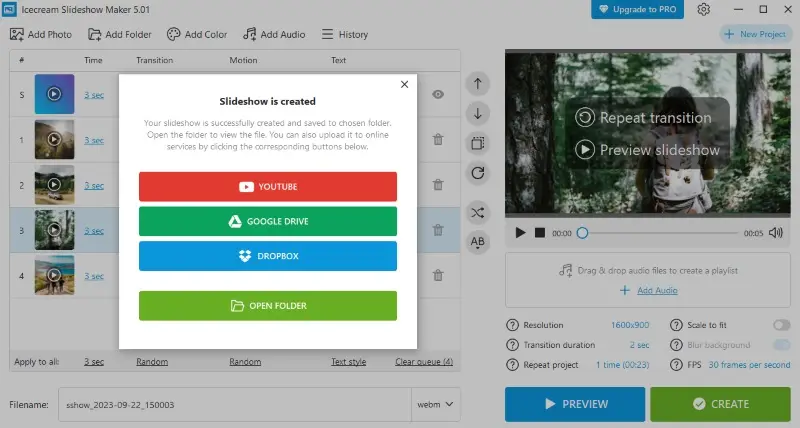
Task: Open Apply to all Random transition
Action: coord(152,362)
